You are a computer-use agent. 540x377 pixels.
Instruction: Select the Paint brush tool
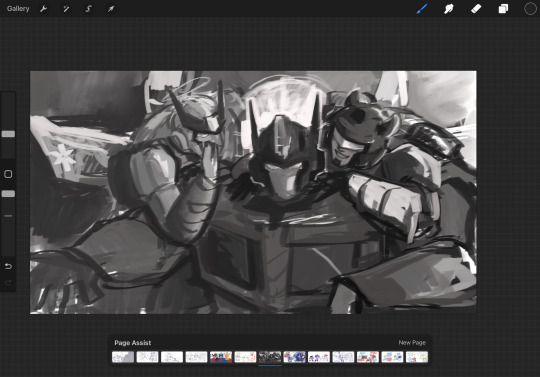coord(422,9)
